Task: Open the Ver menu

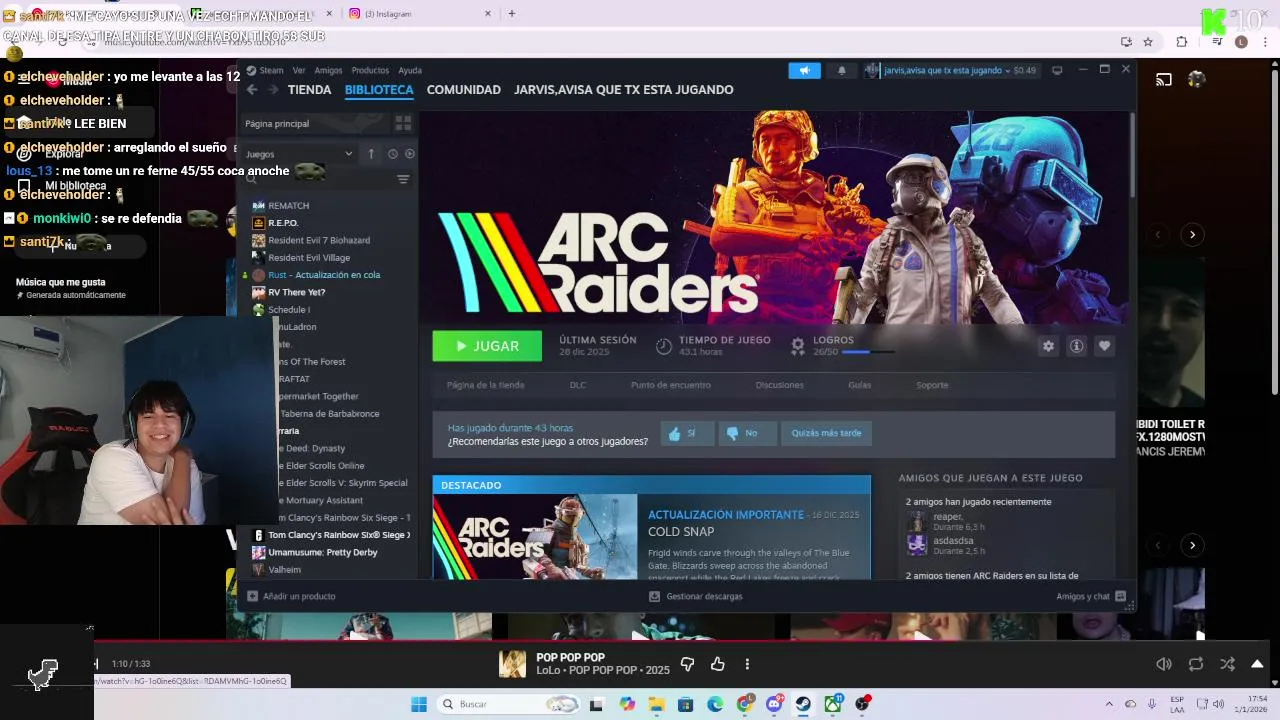Action: point(299,70)
